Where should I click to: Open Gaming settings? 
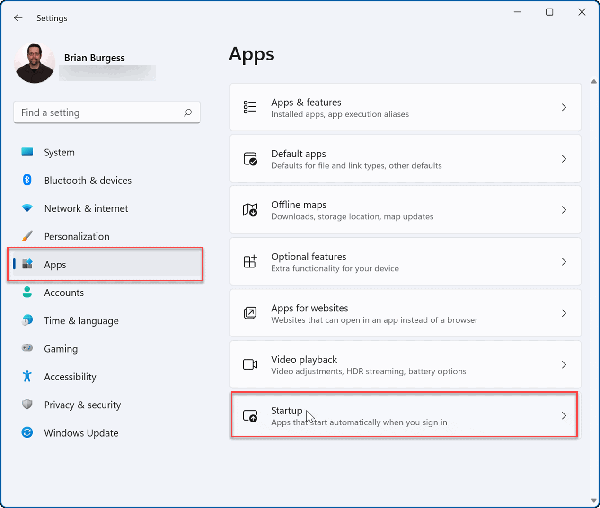coord(60,348)
